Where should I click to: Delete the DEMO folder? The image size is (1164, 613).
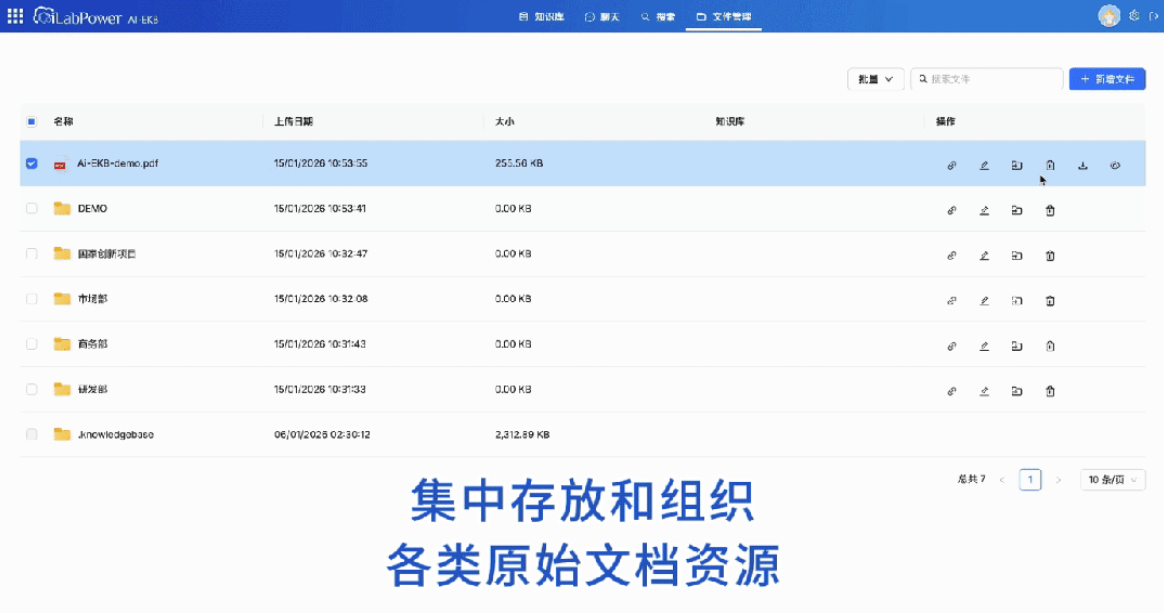coord(1050,211)
